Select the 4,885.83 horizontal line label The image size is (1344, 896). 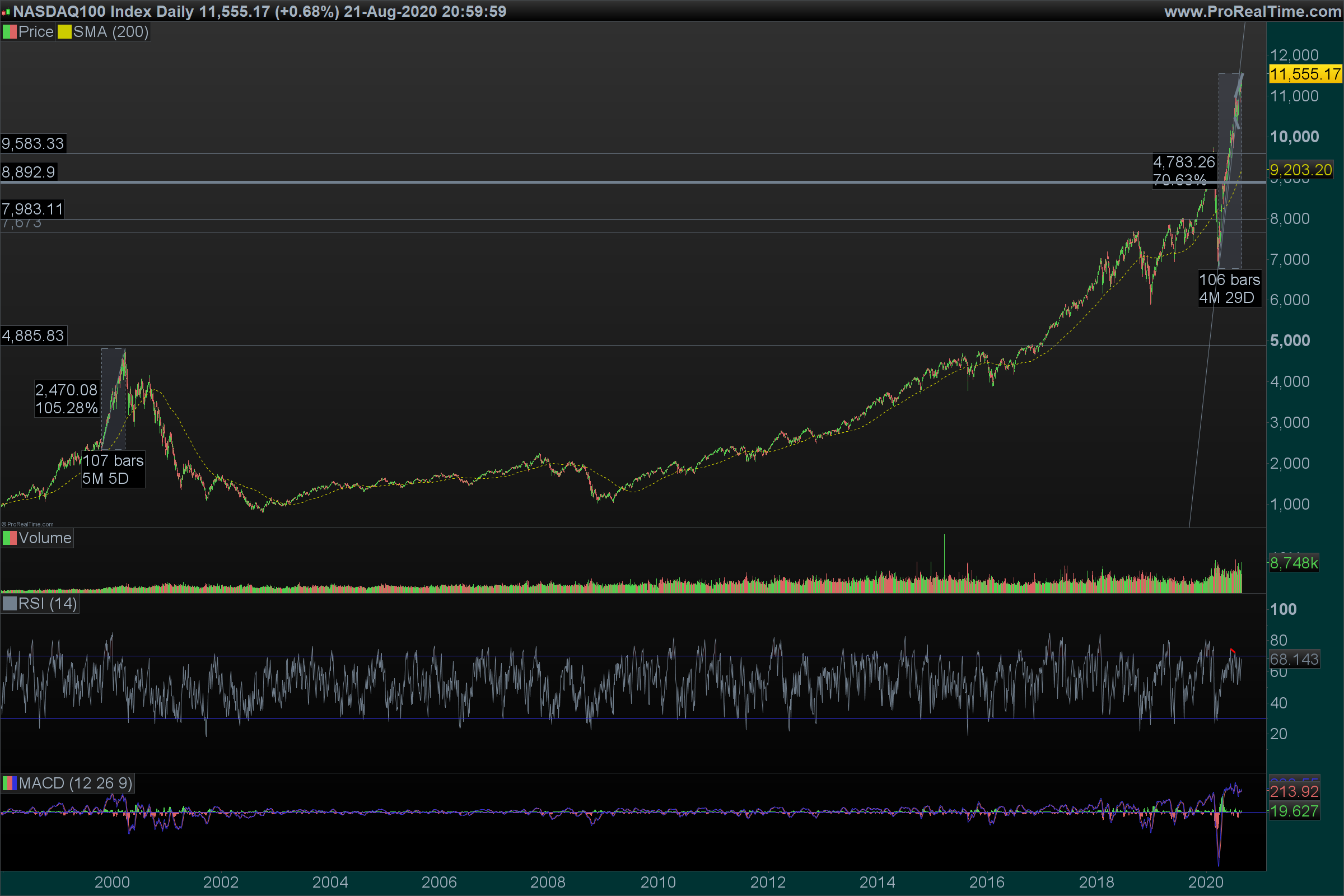(x=33, y=335)
